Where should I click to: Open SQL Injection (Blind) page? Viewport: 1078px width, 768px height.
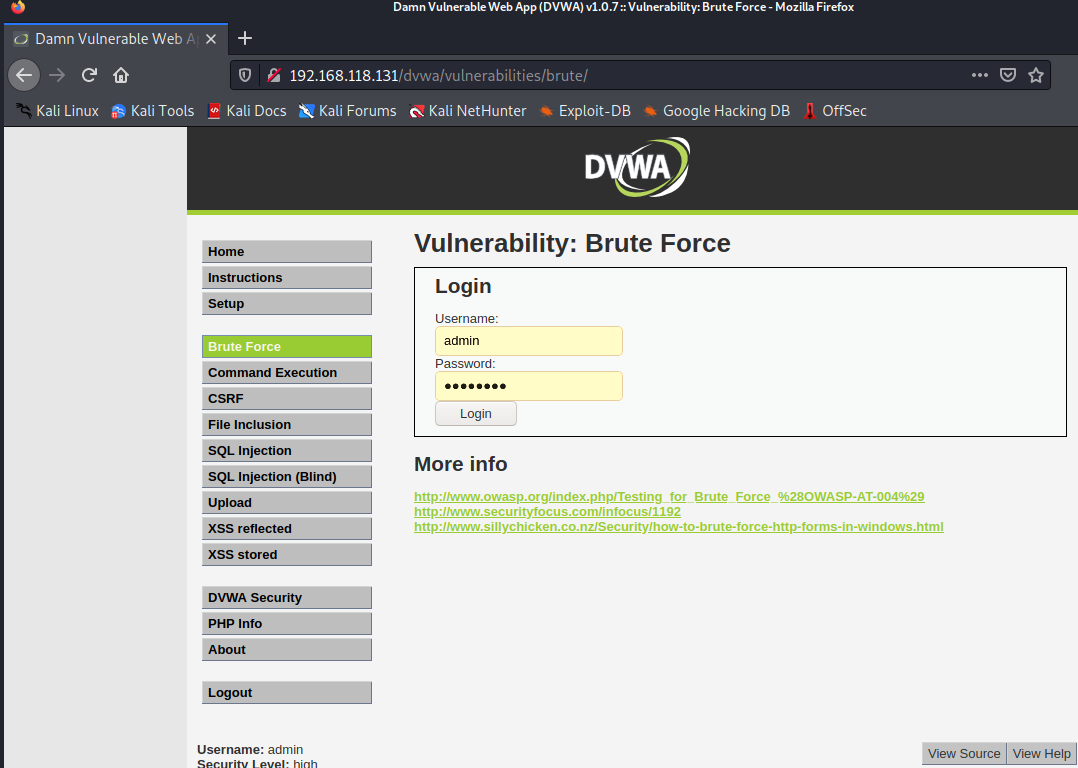pyautogui.click(x=287, y=476)
